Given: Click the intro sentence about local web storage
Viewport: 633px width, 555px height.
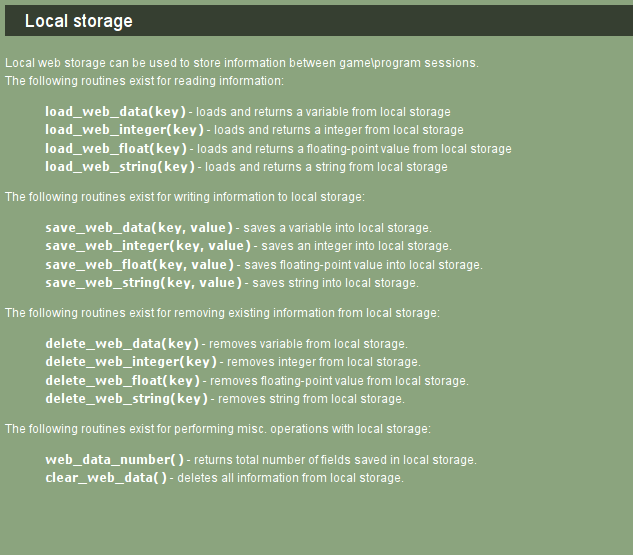Looking at the screenshot, I should pos(242,63).
